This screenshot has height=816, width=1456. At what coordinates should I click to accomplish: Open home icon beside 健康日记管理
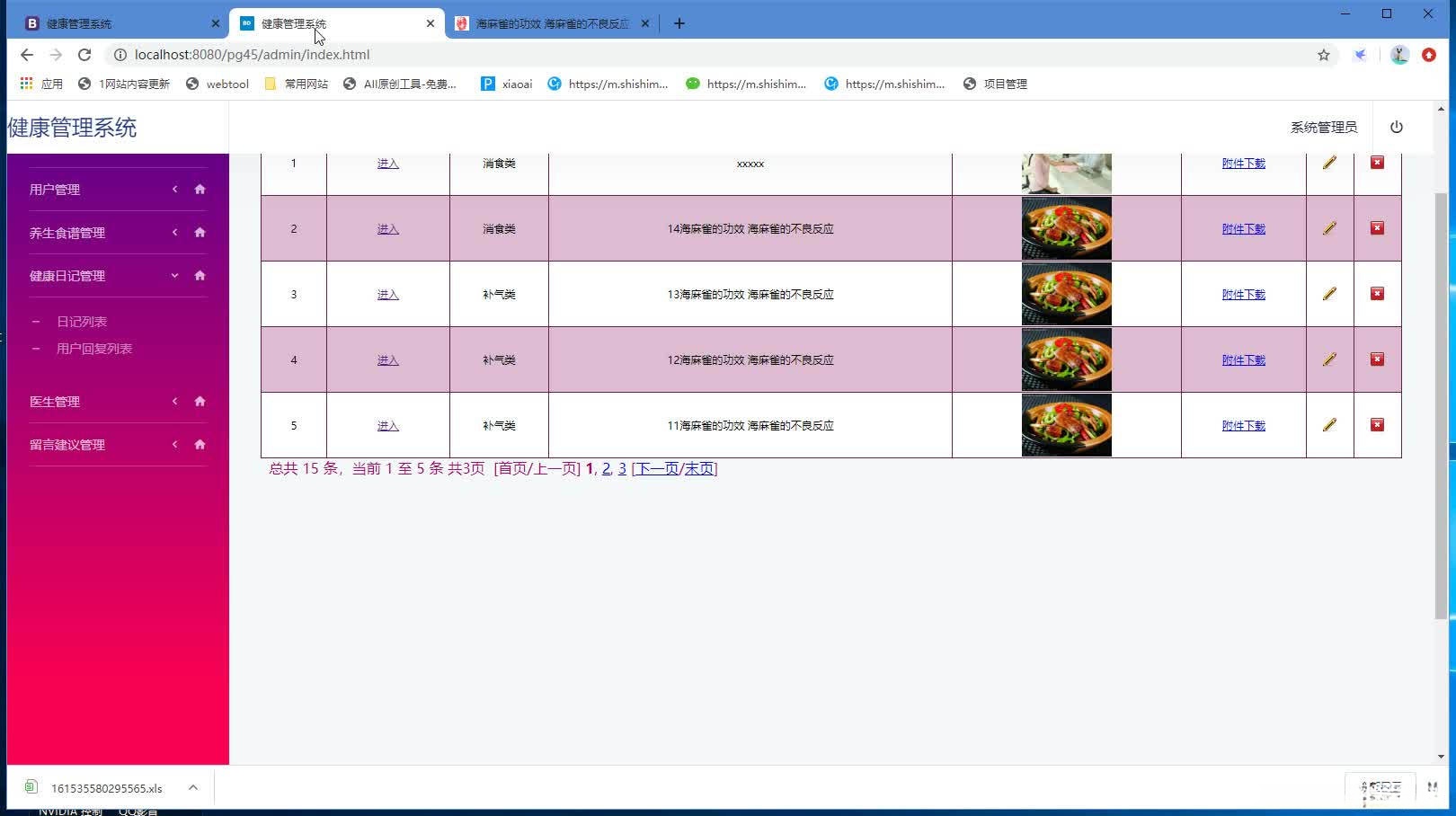[200, 276]
